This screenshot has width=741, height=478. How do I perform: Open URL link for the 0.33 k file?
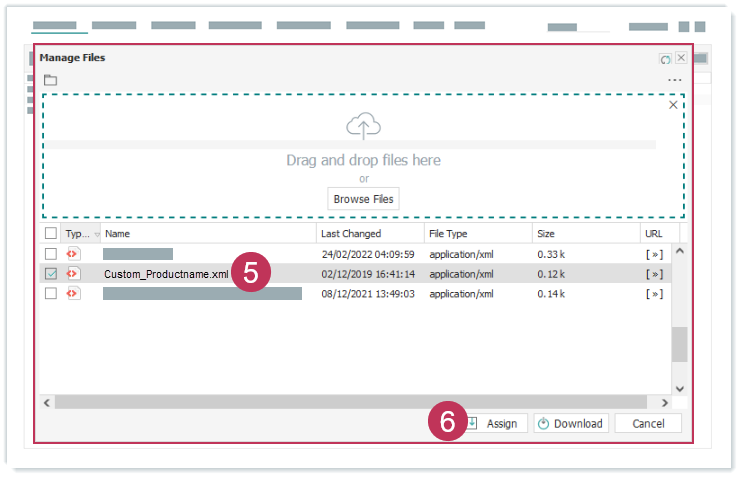[x=654, y=254]
